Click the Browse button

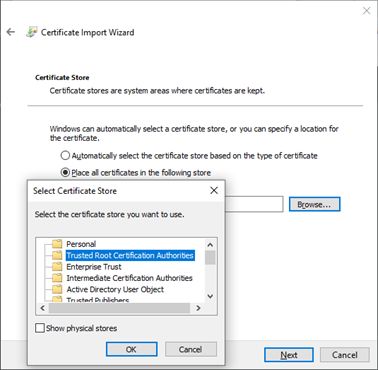[x=314, y=204]
